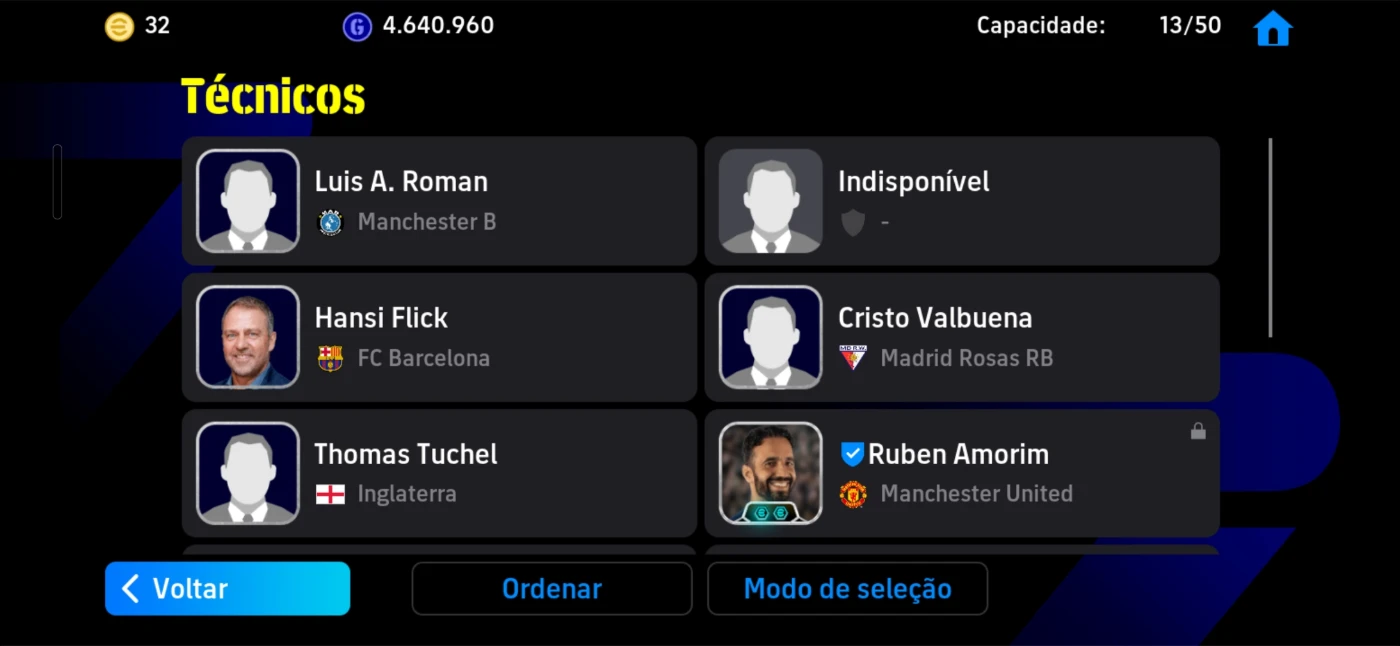Tap the gold eFootball coin icon
1400x646 pixels.
coord(119,27)
